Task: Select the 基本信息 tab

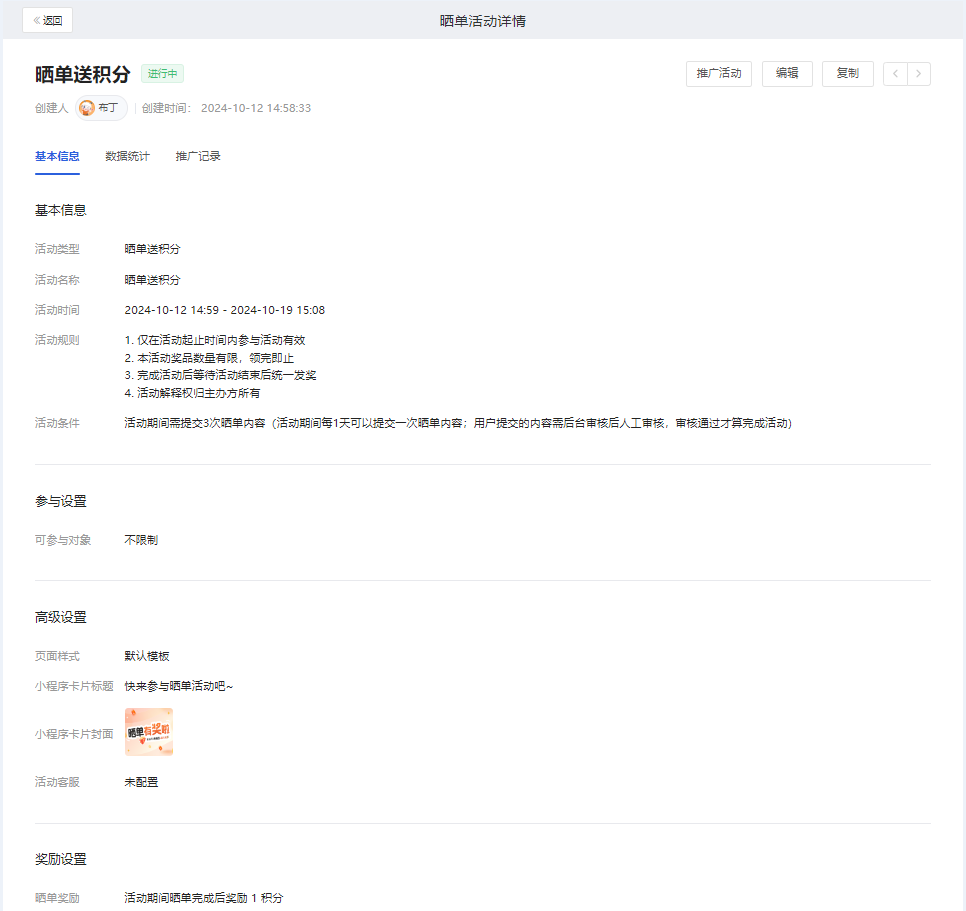Action: click(57, 156)
